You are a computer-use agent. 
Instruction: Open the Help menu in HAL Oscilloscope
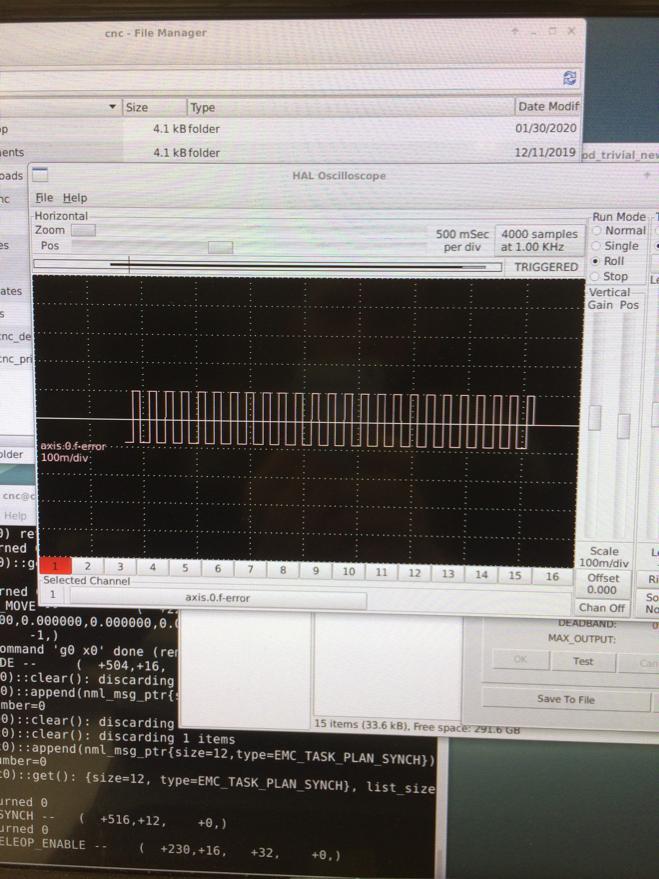click(75, 198)
